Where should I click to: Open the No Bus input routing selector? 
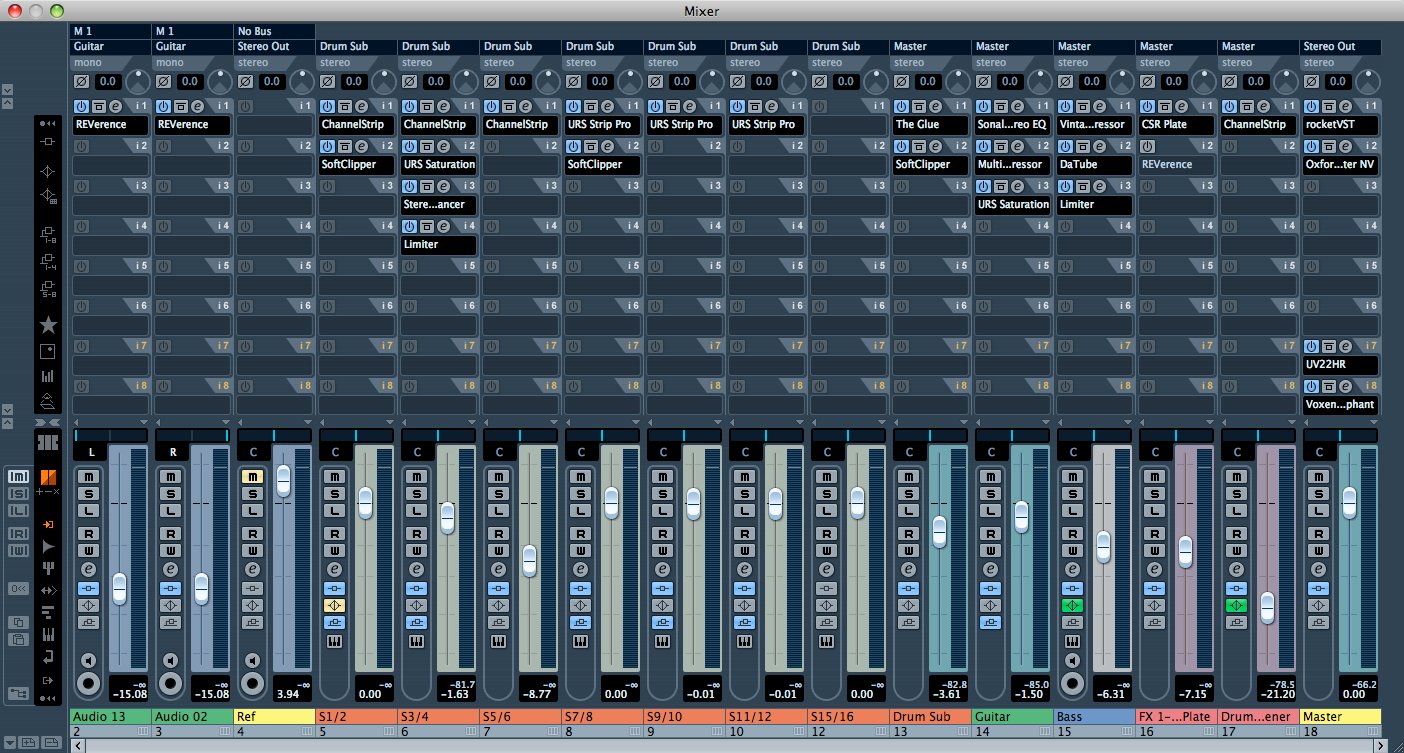pyautogui.click(x=275, y=32)
